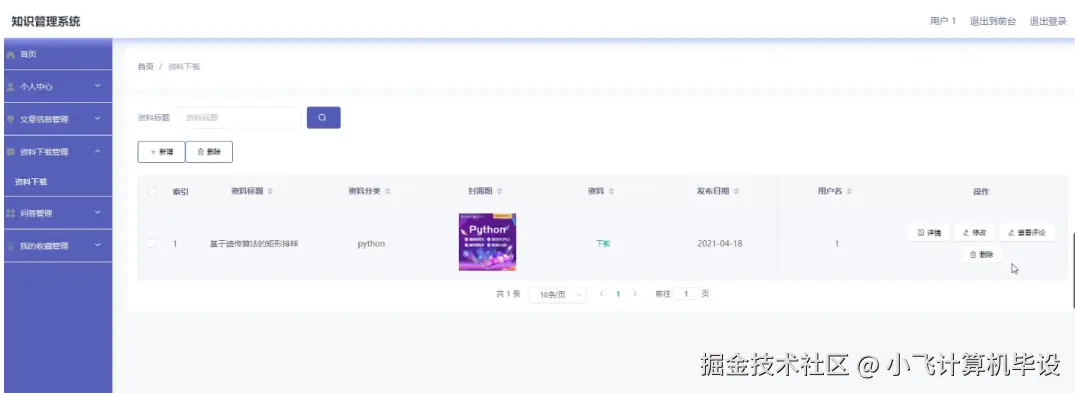This screenshot has width=1075, height=393.
Task: Collapse 资料下载管理 menu chevron
Action: pyautogui.click(x=97, y=151)
